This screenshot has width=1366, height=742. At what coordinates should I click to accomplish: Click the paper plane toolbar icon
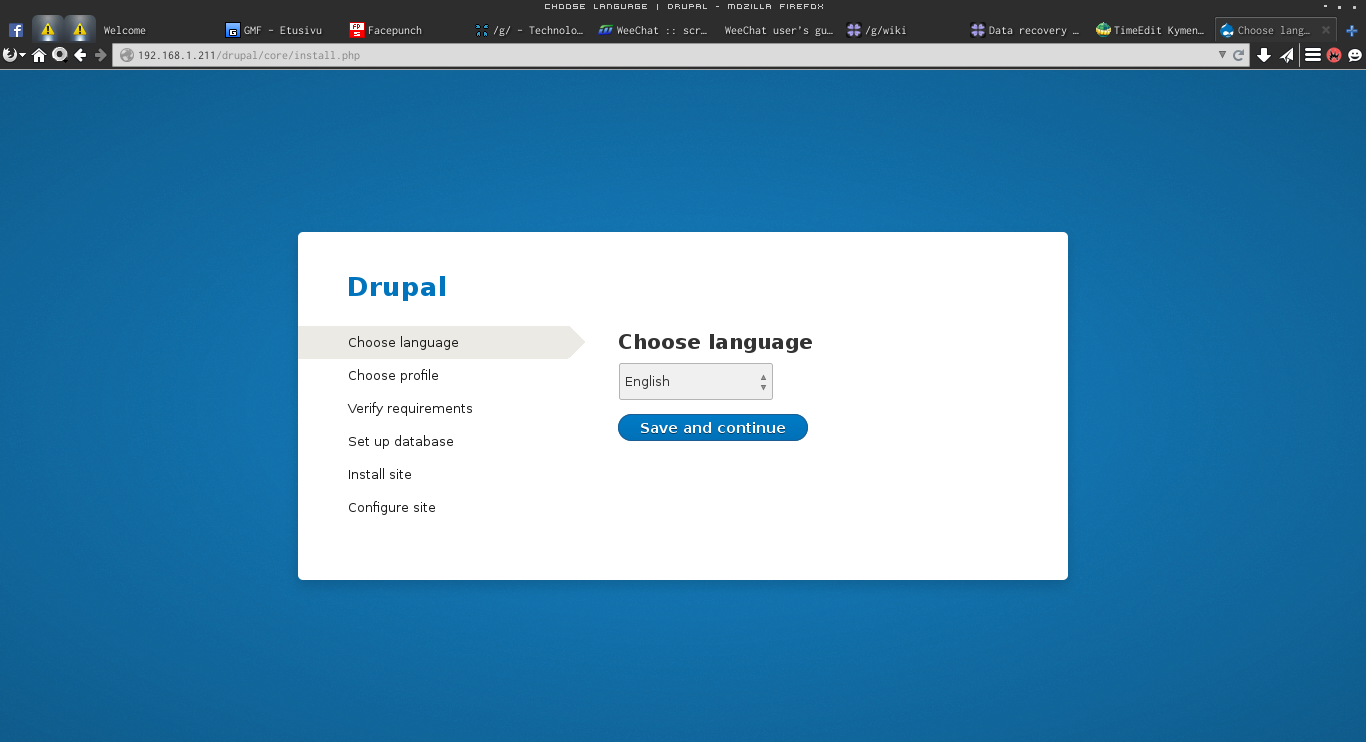click(1287, 56)
